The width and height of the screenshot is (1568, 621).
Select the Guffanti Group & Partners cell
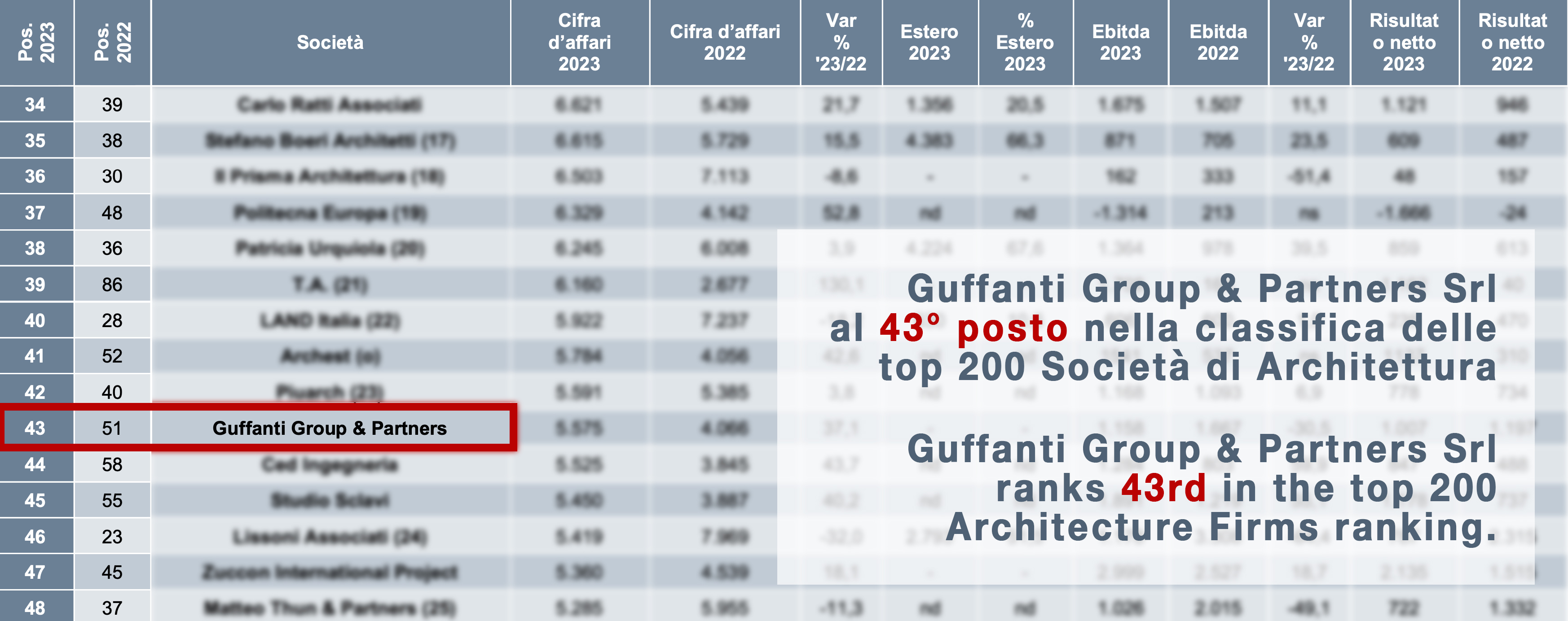tap(329, 428)
